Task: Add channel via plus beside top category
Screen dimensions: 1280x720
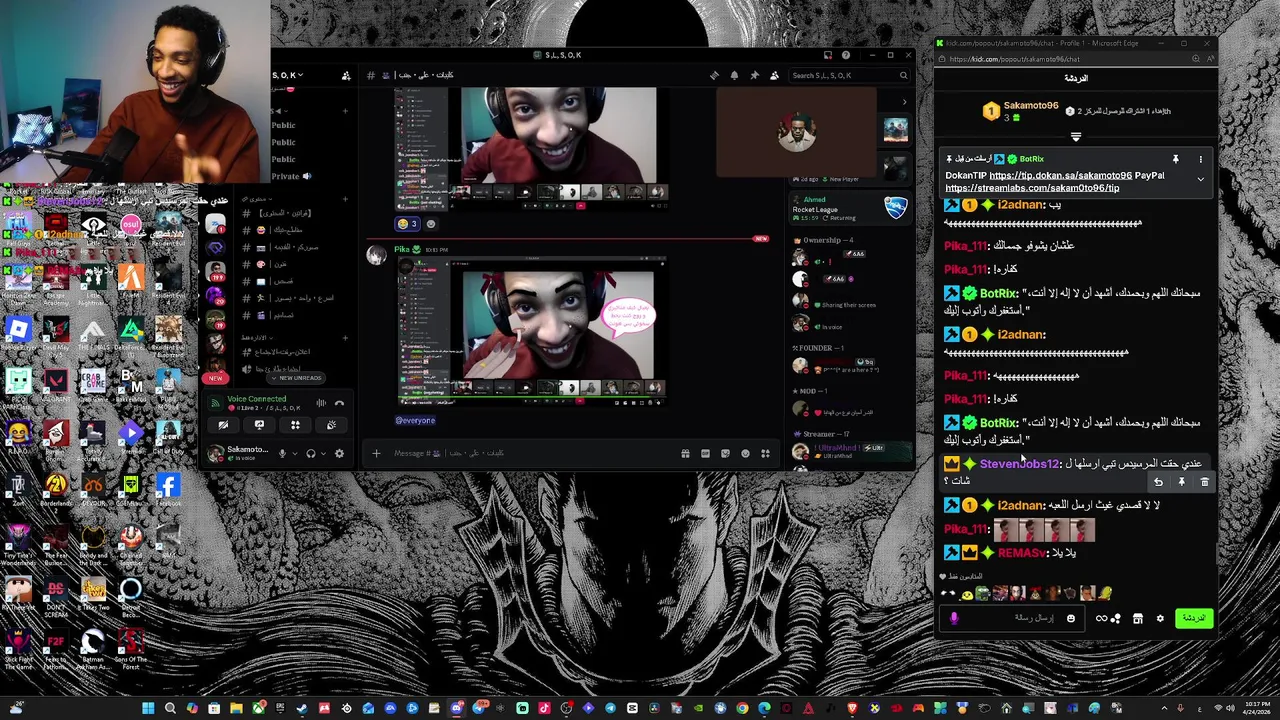Action: (x=345, y=111)
